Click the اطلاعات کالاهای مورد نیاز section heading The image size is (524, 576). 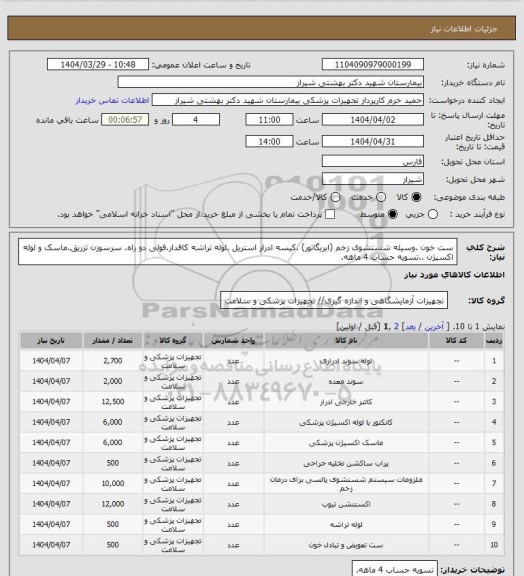coord(454,275)
